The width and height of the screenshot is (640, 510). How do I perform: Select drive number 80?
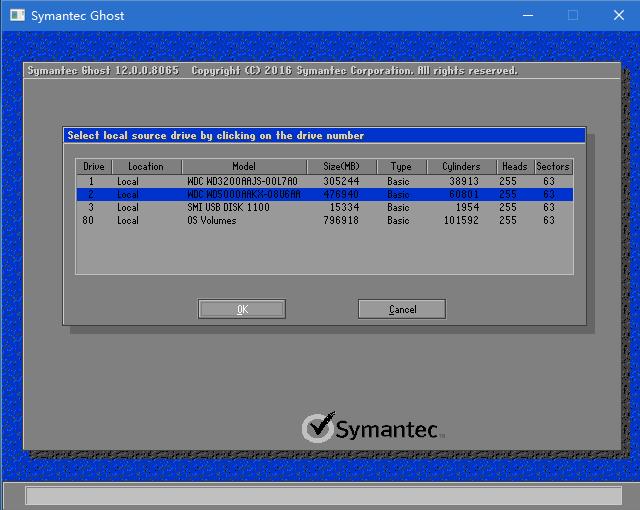coord(88,220)
